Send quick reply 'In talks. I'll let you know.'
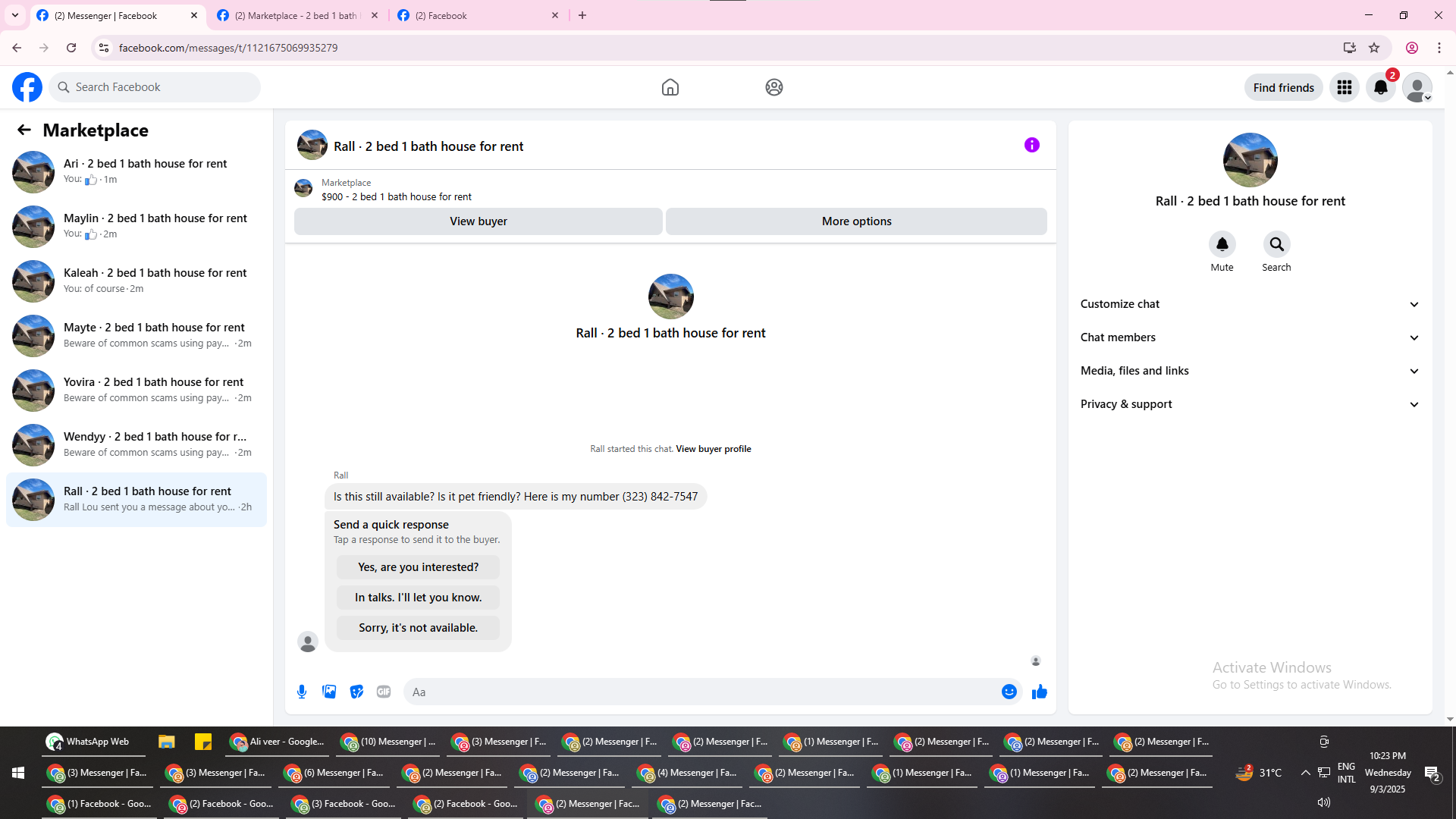Screen dimensions: 1456x819 pyautogui.click(x=419, y=598)
